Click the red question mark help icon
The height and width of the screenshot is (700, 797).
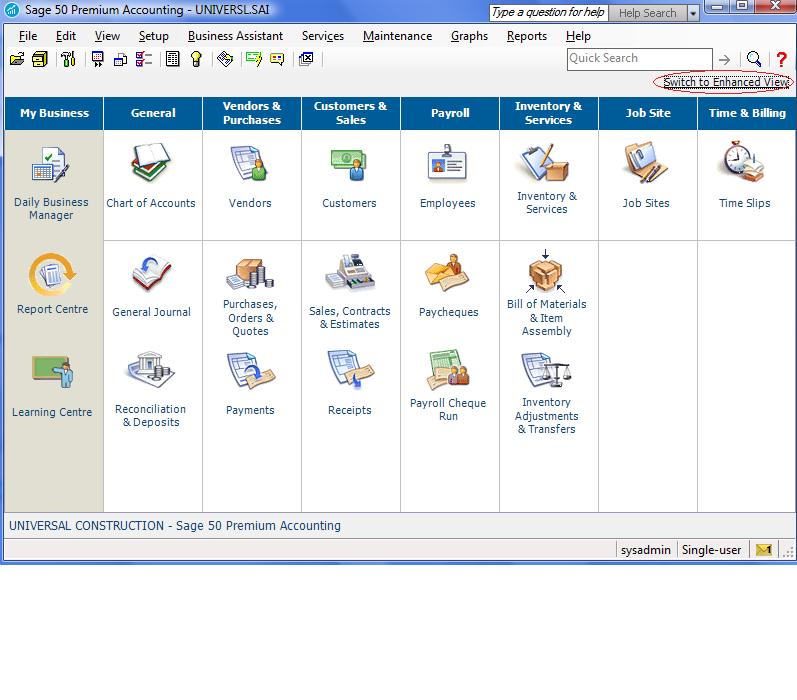tap(781, 59)
